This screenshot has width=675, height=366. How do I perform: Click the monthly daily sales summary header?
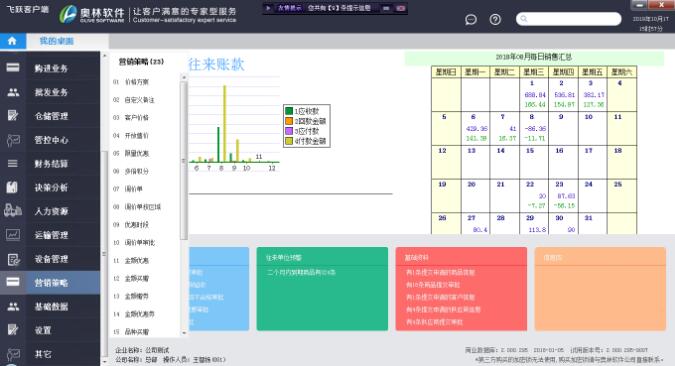coord(534,57)
